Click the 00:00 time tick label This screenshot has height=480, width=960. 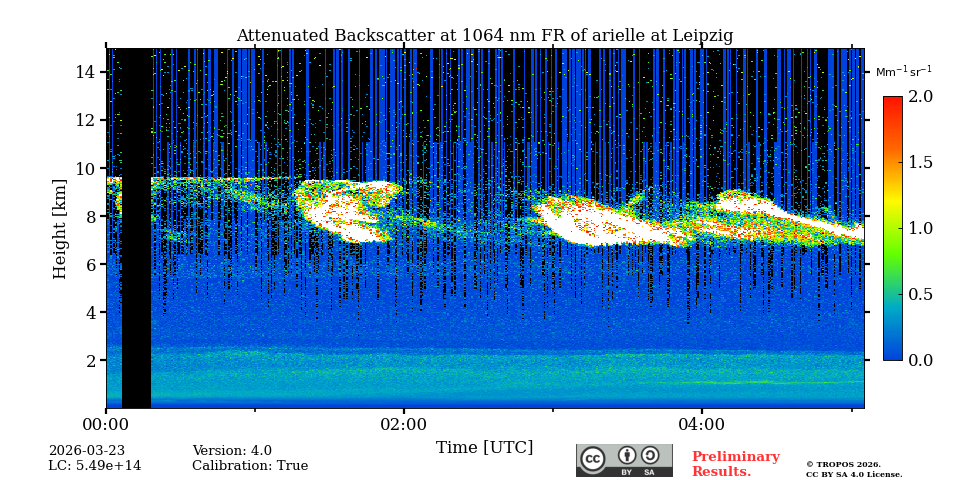click(x=106, y=425)
